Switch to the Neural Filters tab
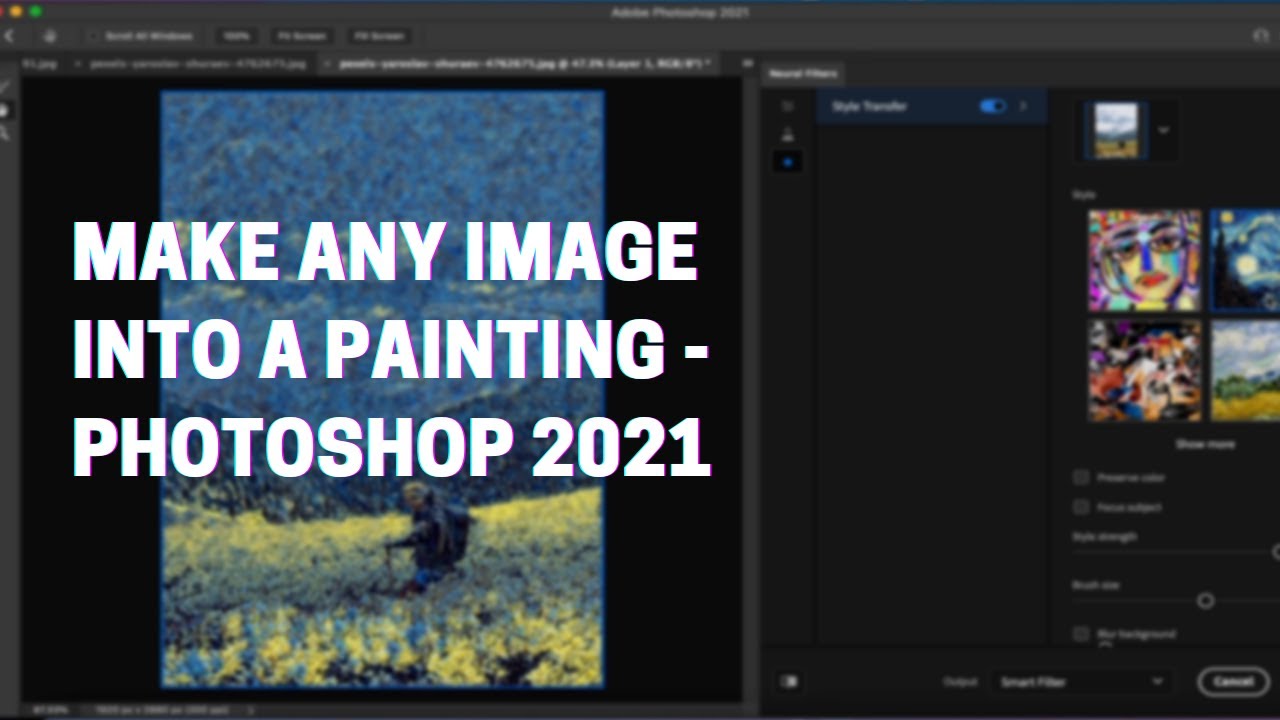This screenshot has height=720, width=1280. pyautogui.click(x=803, y=73)
